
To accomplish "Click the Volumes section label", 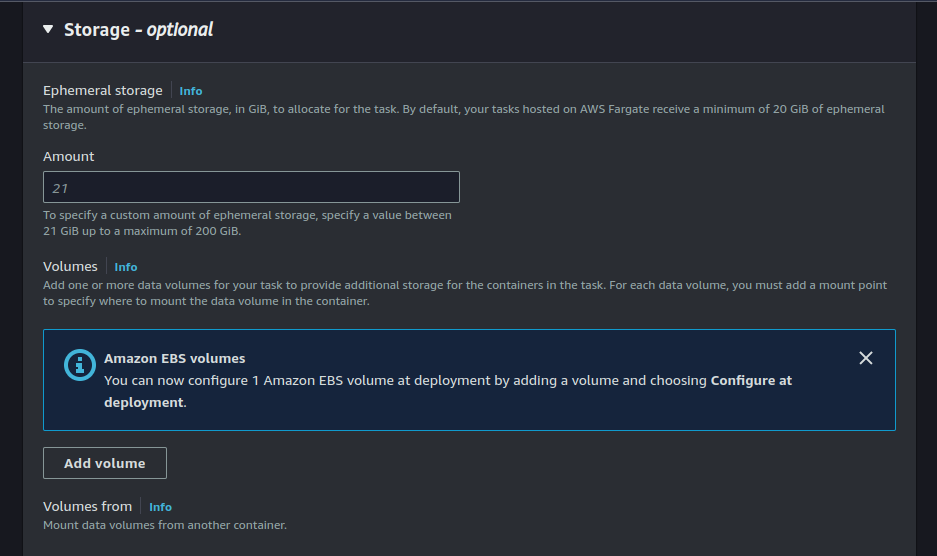I will pos(70,267).
